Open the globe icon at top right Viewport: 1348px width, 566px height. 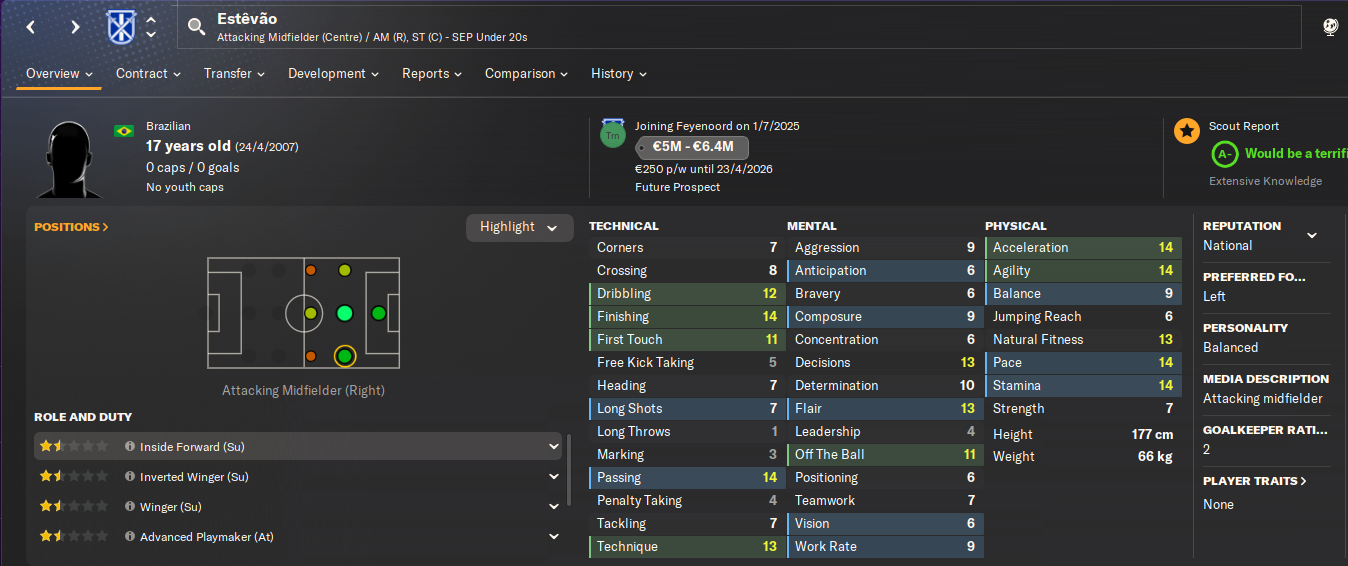pos(1330,28)
